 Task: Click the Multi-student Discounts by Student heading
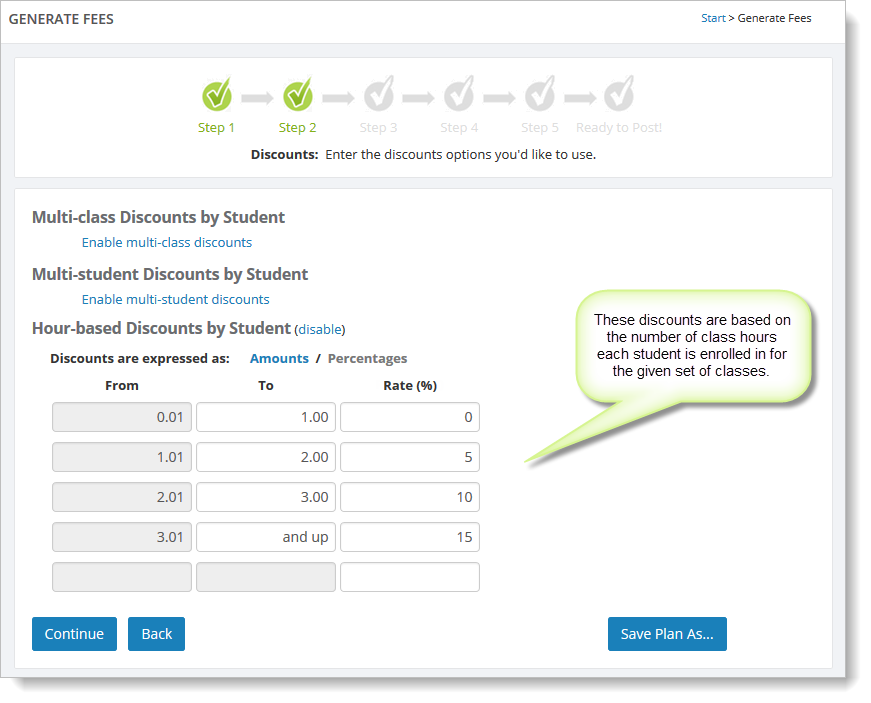click(x=170, y=274)
